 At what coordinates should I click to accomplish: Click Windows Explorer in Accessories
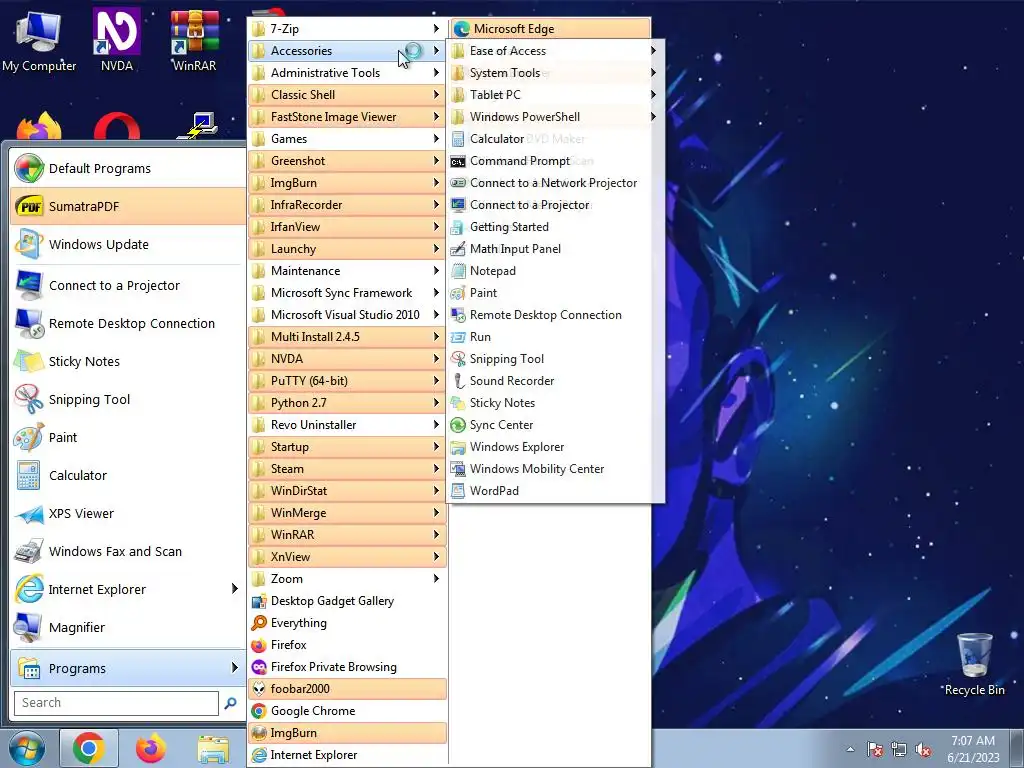[x=555, y=447]
